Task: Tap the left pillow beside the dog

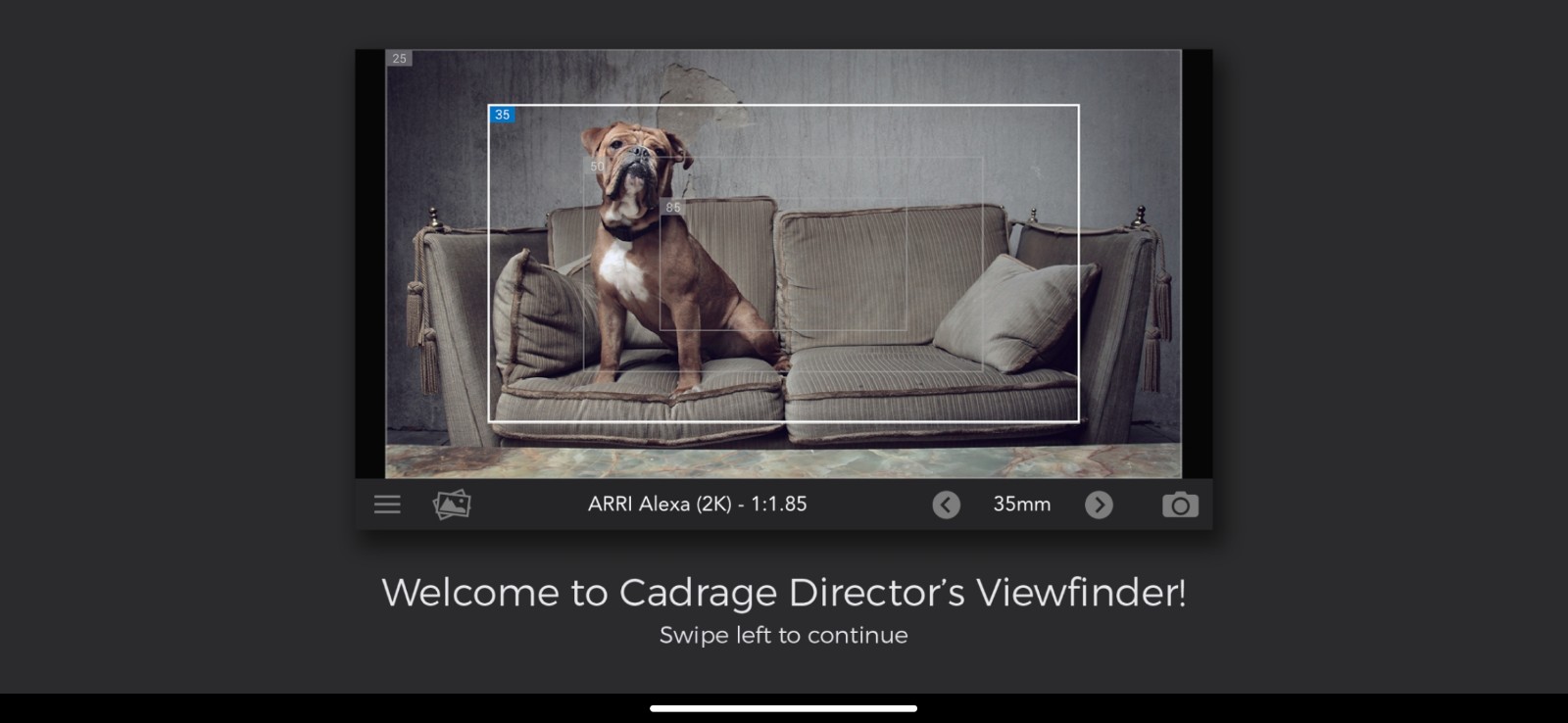Action: click(539, 315)
